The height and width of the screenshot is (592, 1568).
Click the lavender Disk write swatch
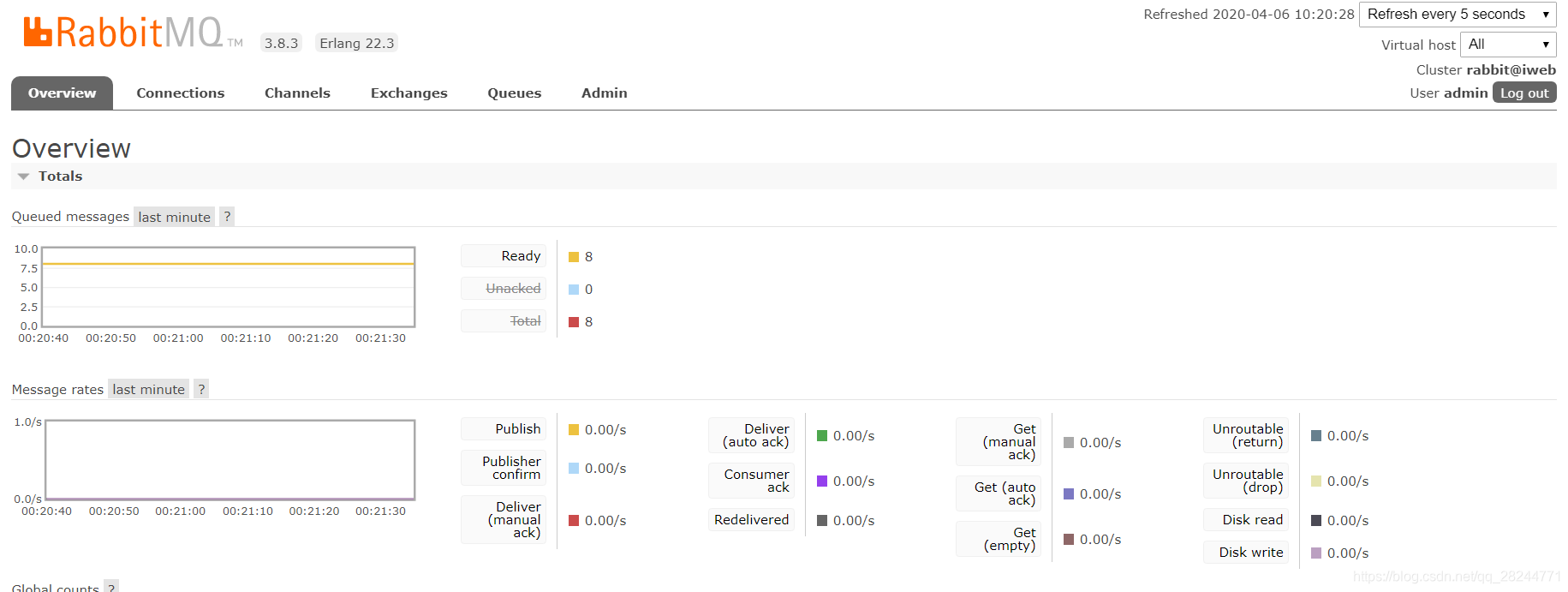(1316, 553)
